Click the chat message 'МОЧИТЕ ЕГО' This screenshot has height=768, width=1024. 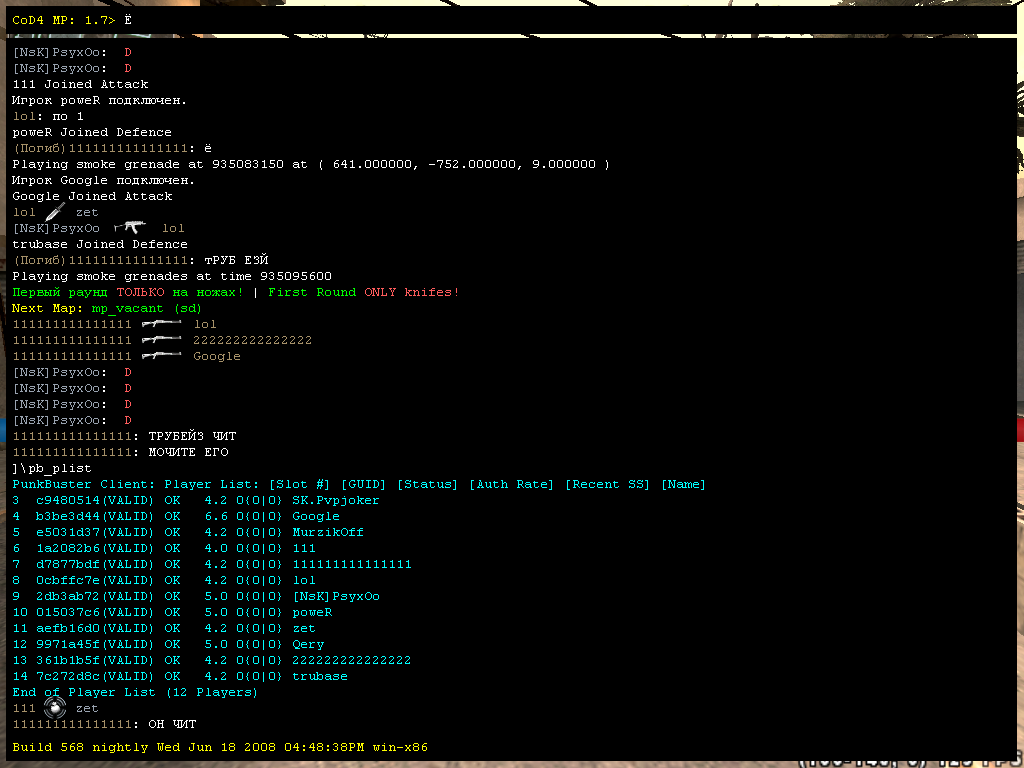(188, 452)
